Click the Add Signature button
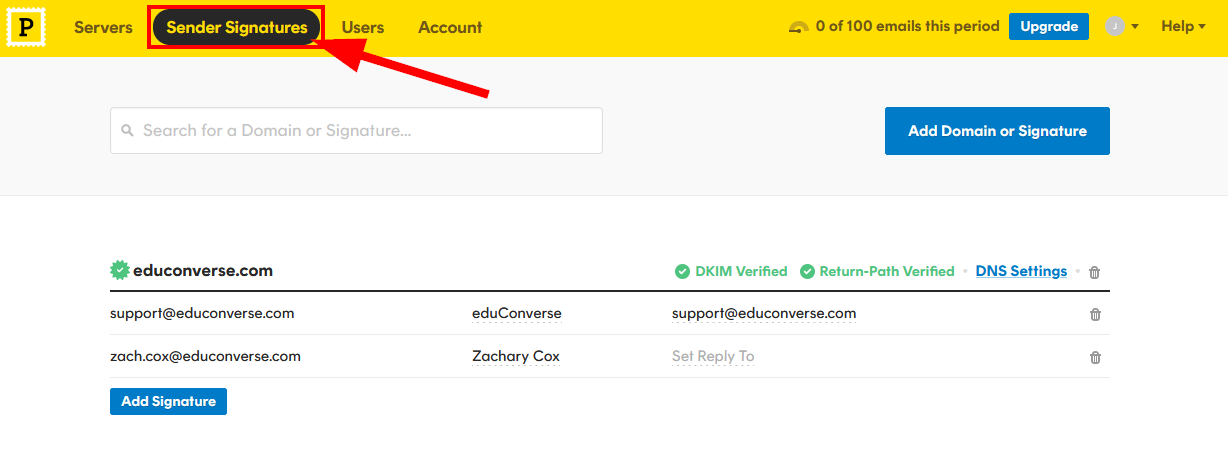Viewport: 1228px width, 452px height. point(168,401)
